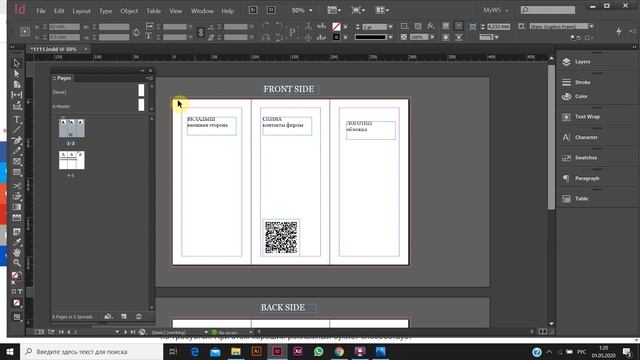Open the preflight profile dropdown in status bar
The image size is (640, 360).
[206, 332]
